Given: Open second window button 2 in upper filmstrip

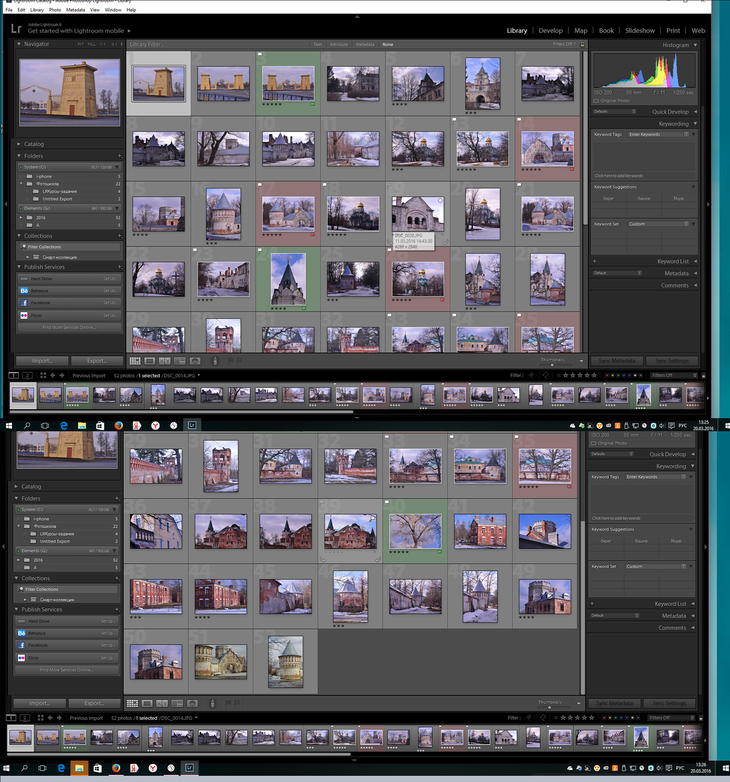Looking at the screenshot, I should point(27,375).
